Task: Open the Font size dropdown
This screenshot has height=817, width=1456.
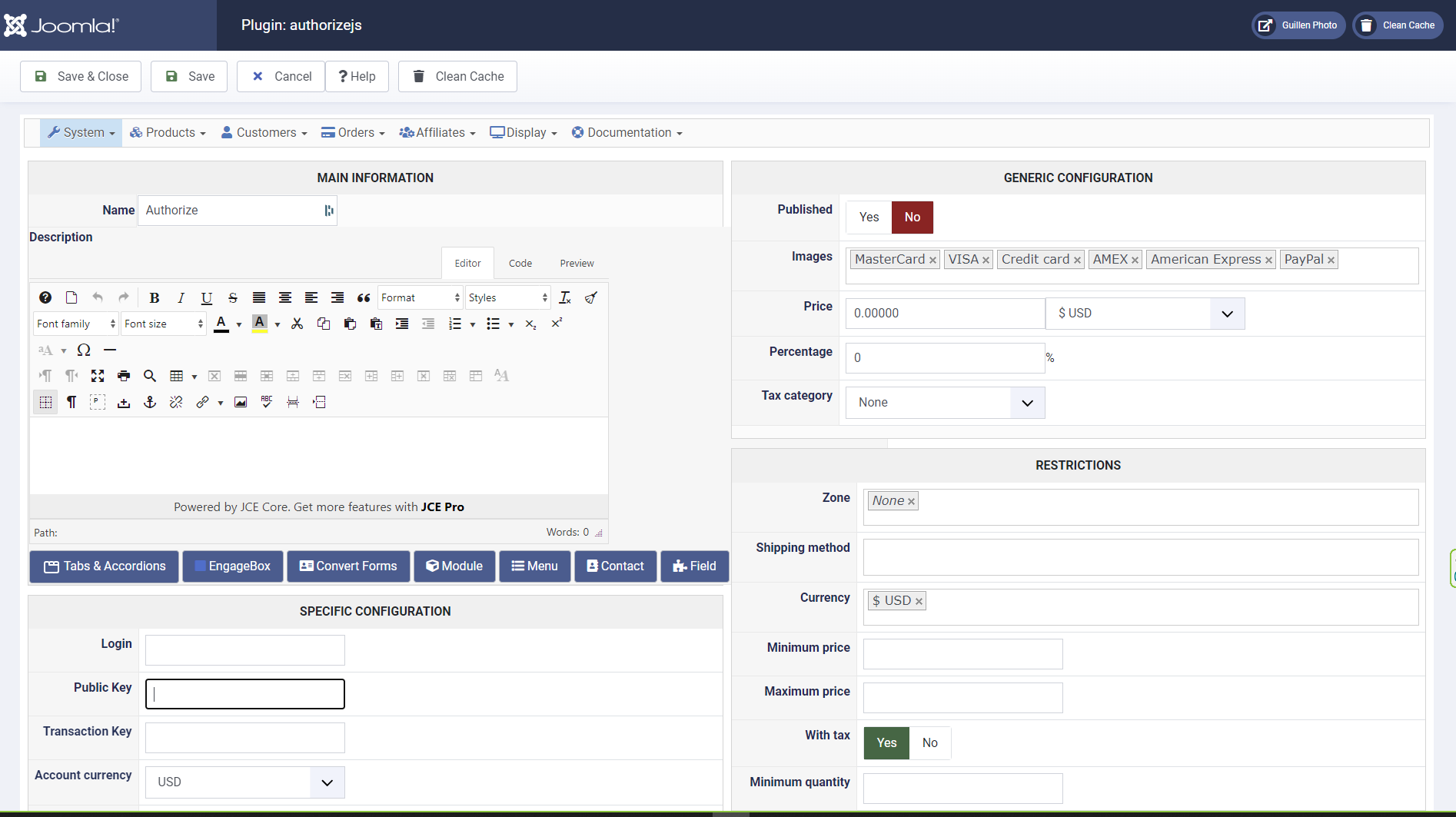Action: (x=164, y=324)
